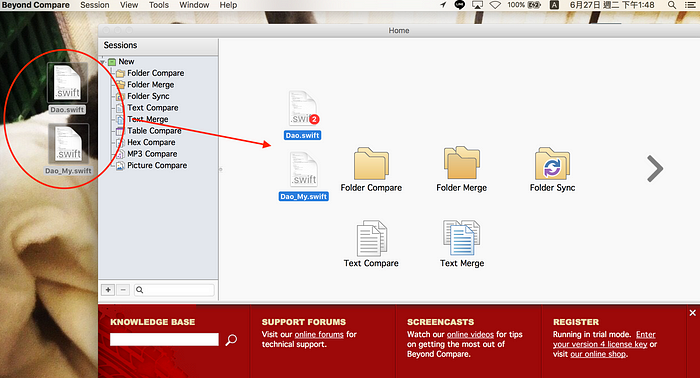
Task: Click the dragged Dao_My.swift icon in the Home view
Action: (304, 176)
